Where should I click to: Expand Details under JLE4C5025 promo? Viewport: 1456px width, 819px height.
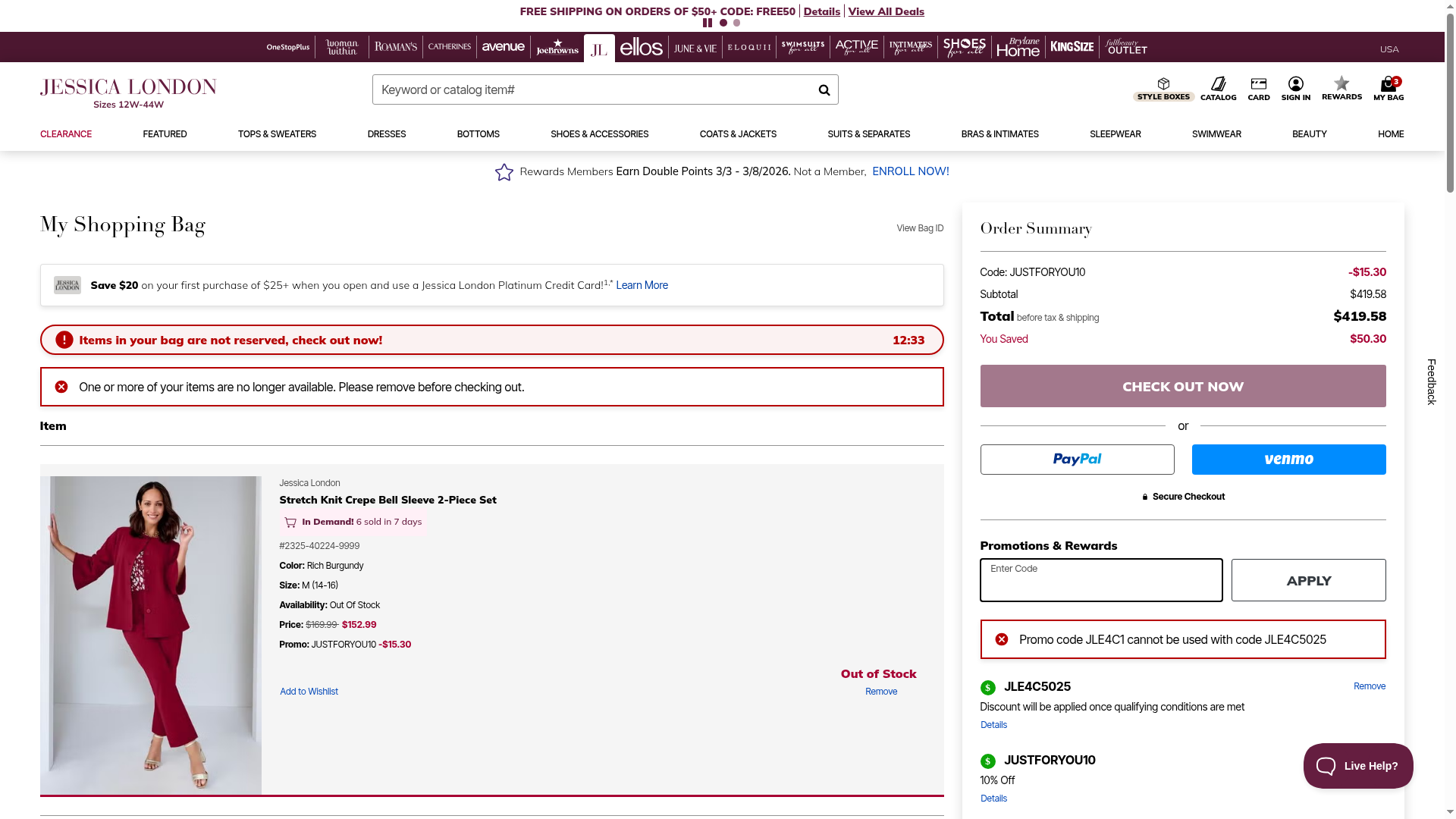tap(993, 725)
